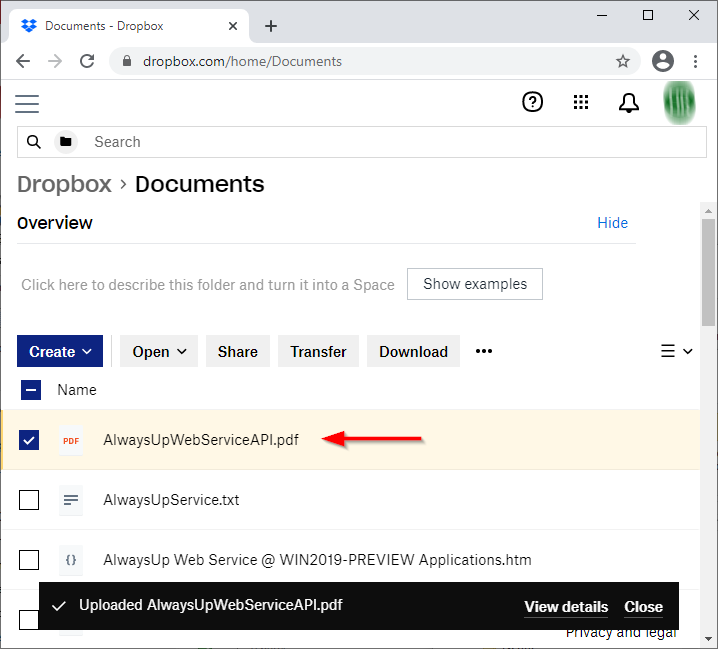
Task: Click the search magnifier icon
Action: pyautogui.click(x=34, y=142)
